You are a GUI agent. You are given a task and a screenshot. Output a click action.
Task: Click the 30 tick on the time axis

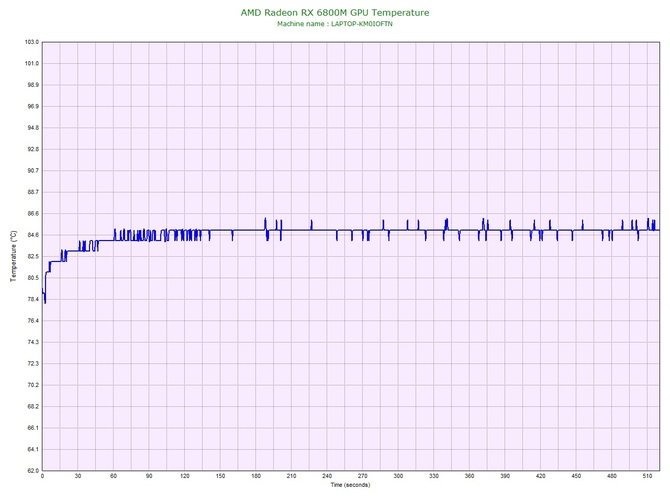[x=78, y=476]
